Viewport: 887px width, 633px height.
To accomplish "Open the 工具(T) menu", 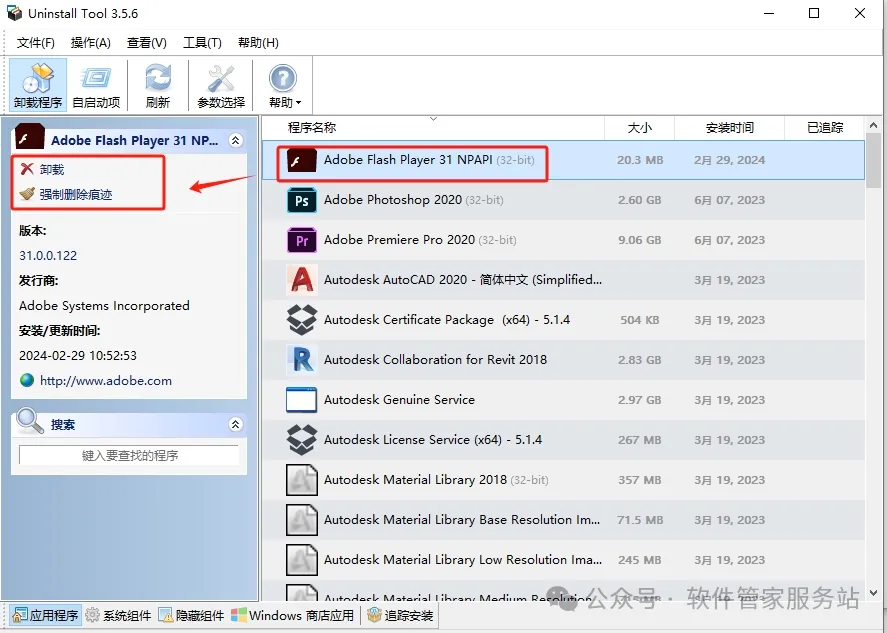I will click(202, 43).
